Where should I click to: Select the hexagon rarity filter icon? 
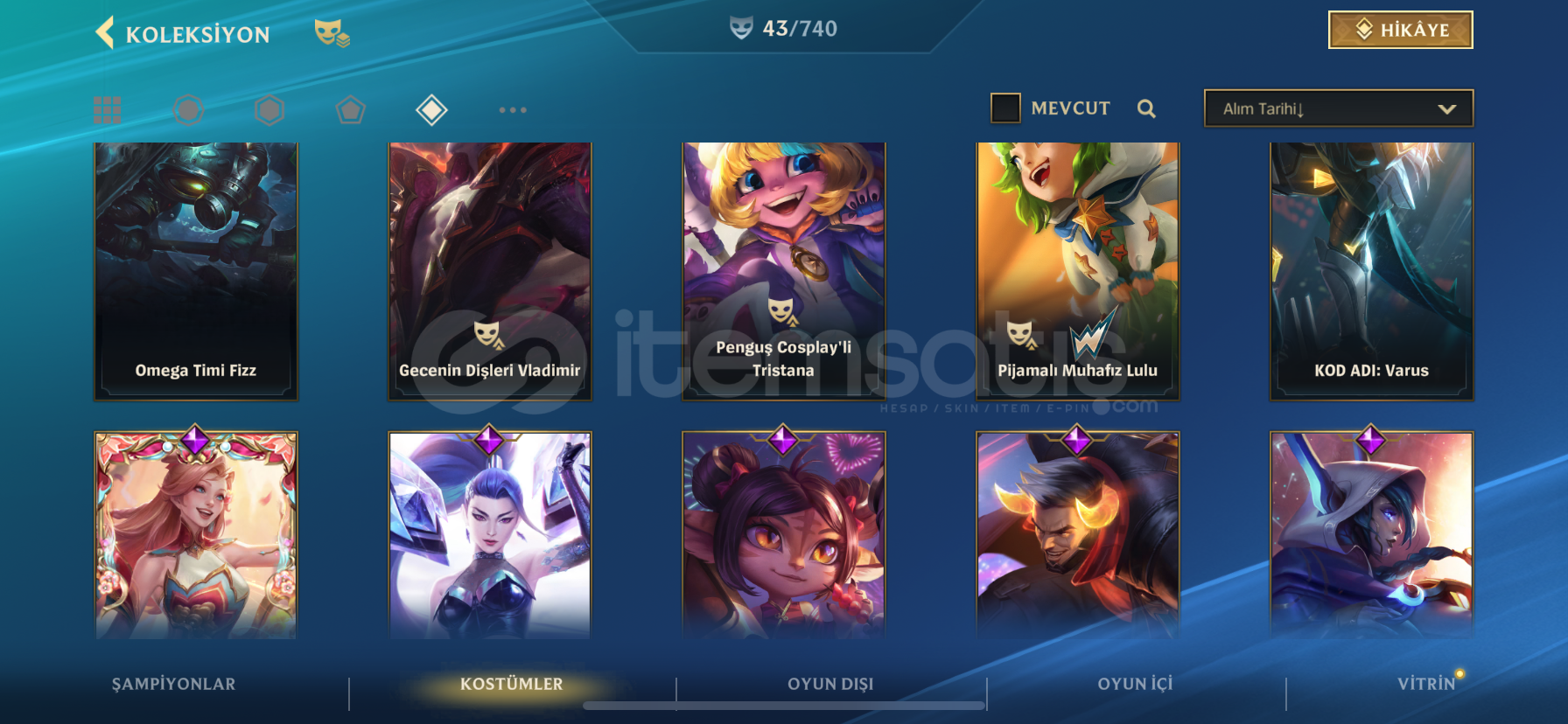[x=269, y=110]
